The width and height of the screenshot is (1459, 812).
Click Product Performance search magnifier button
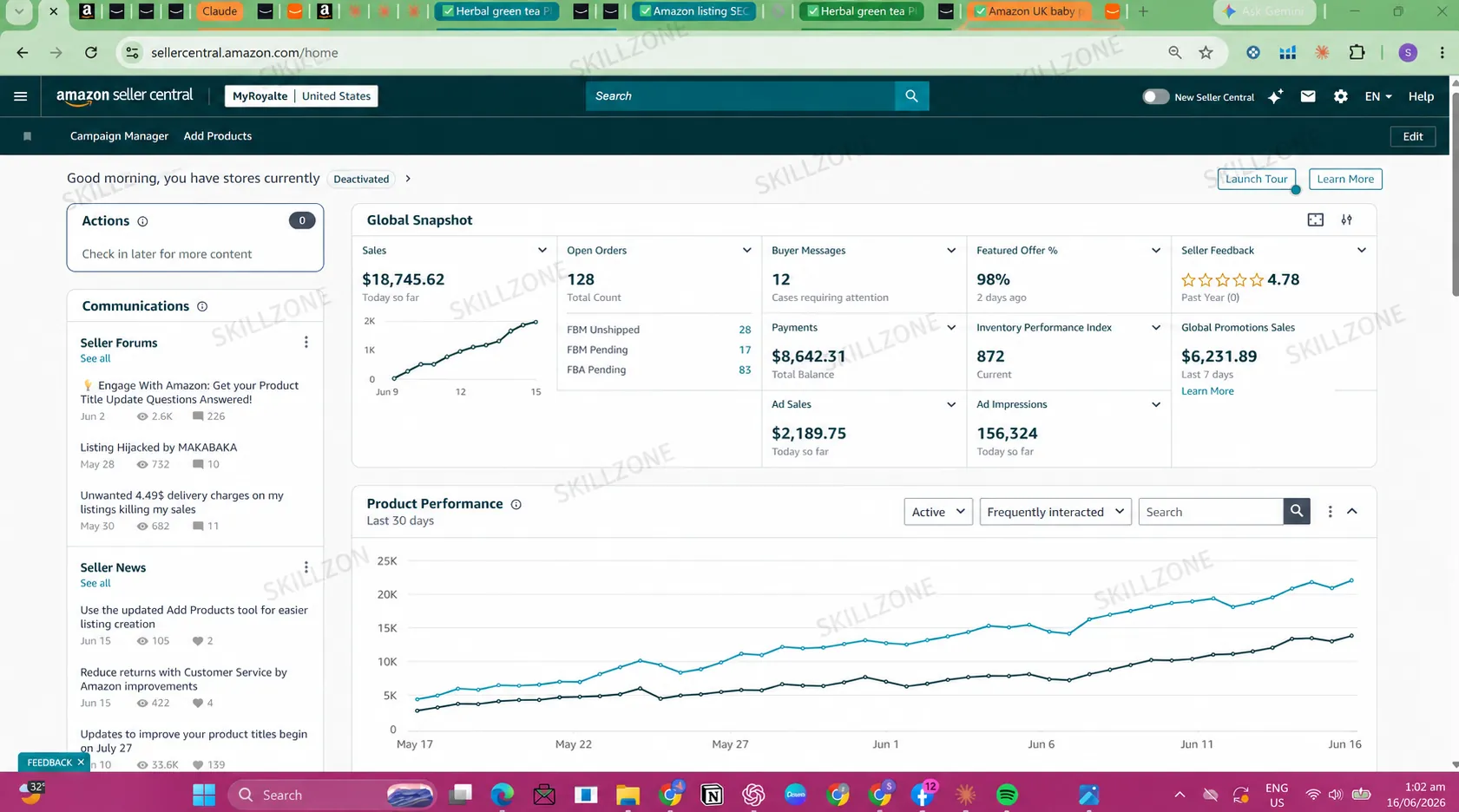click(x=1297, y=512)
